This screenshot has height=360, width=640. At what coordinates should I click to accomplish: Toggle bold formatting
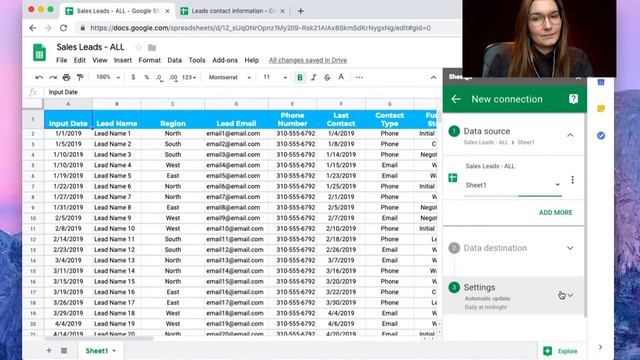(x=300, y=77)
